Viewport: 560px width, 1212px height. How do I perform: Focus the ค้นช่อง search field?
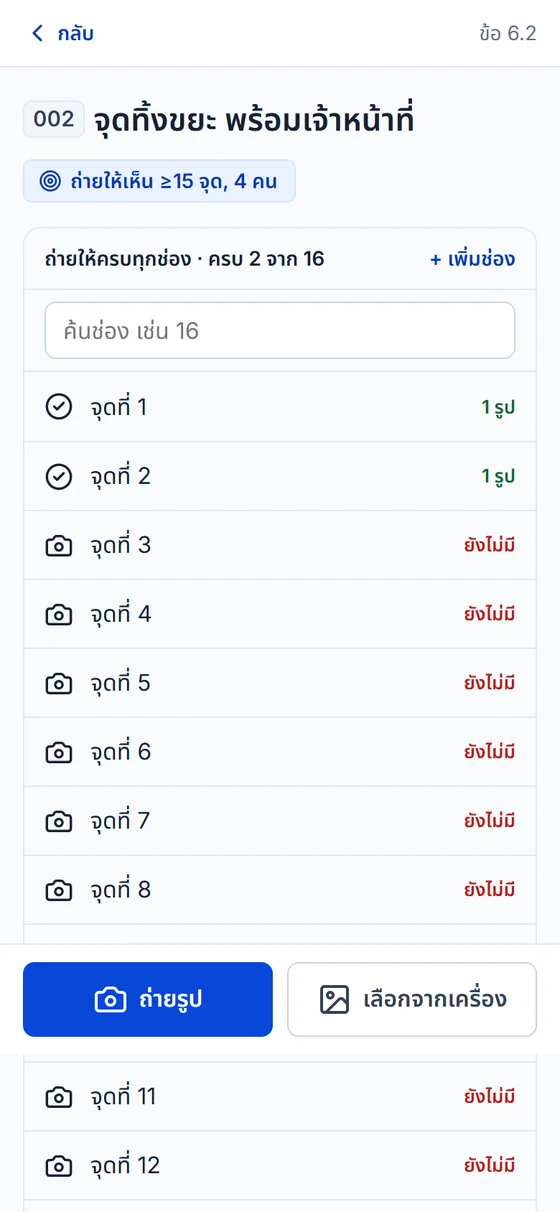[280, 330]
